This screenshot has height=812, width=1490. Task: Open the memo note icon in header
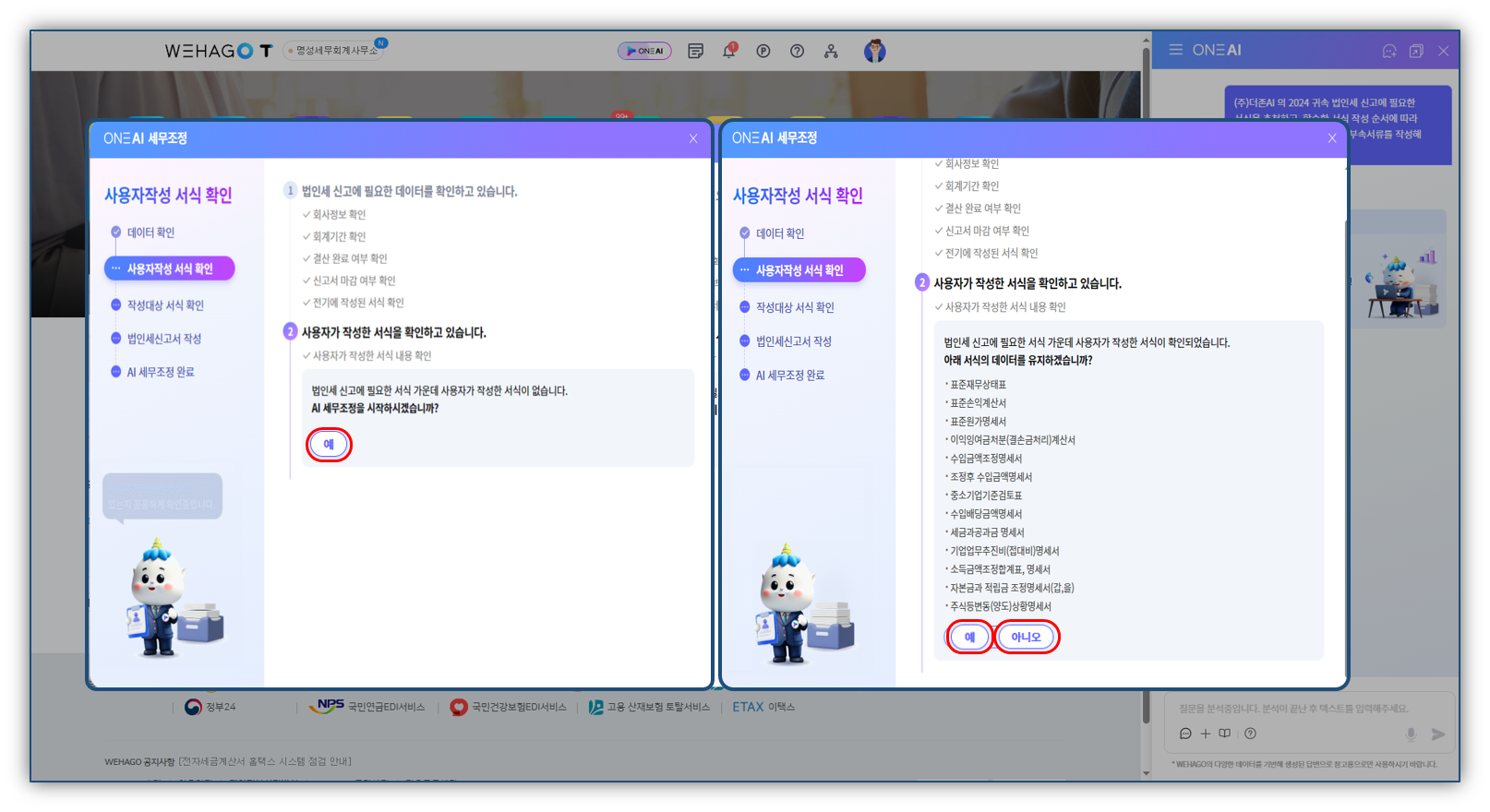(696, 51)
